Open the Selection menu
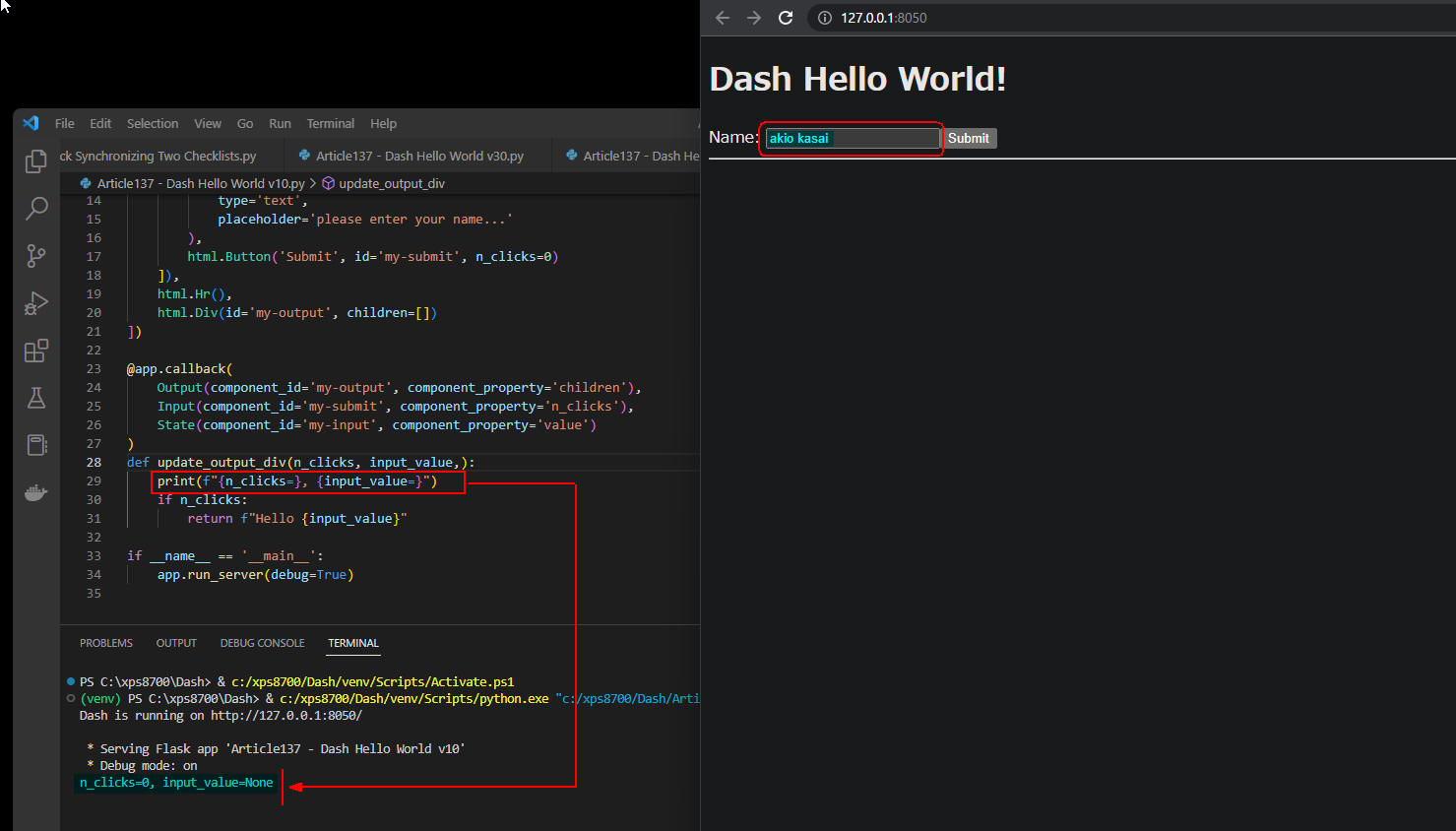The width and height of the screenshot is (1456, 831). tap(153, 123)
